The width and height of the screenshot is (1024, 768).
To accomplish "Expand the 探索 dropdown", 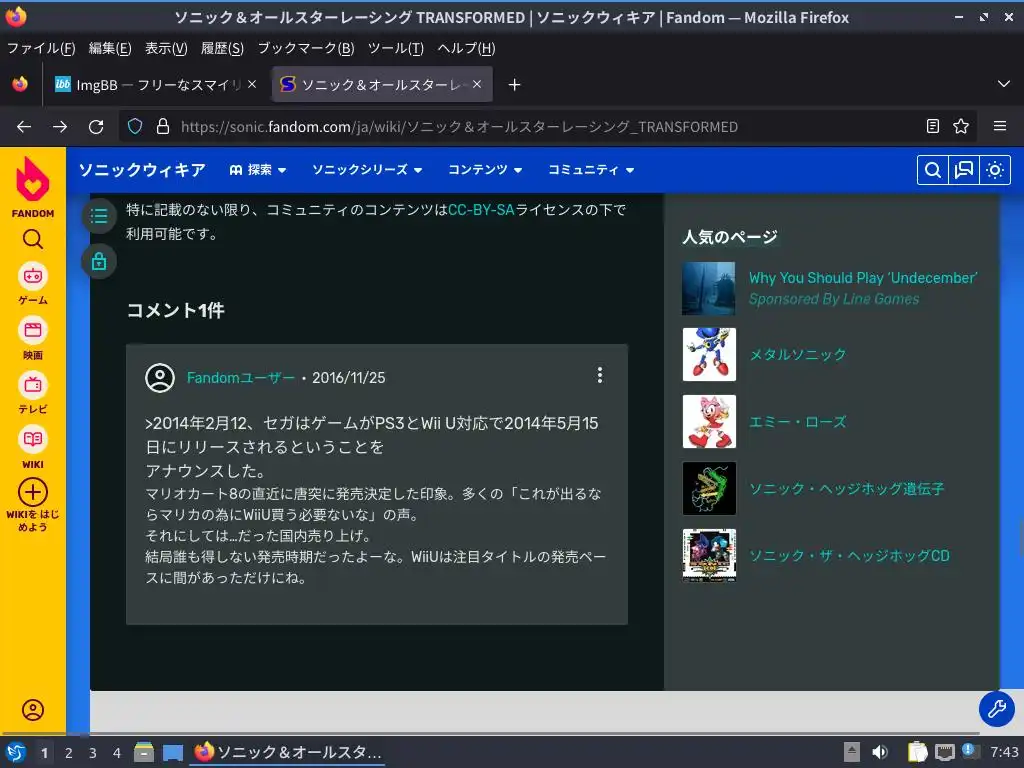I will click(x=258, y=170).
